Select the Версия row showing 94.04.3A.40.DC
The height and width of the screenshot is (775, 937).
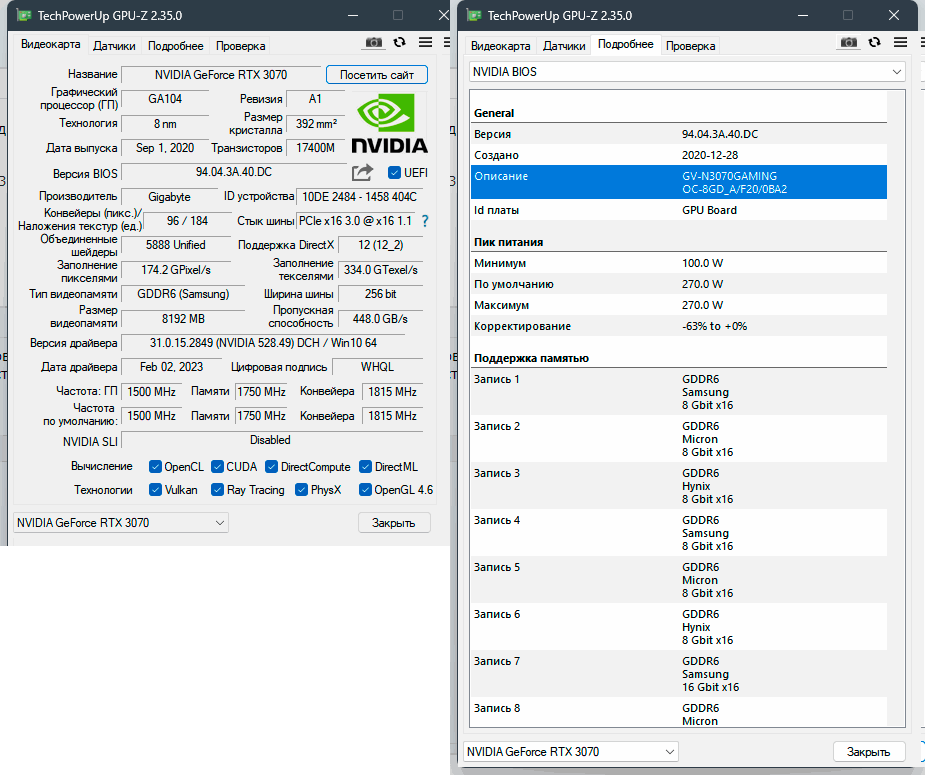[679, 134]
